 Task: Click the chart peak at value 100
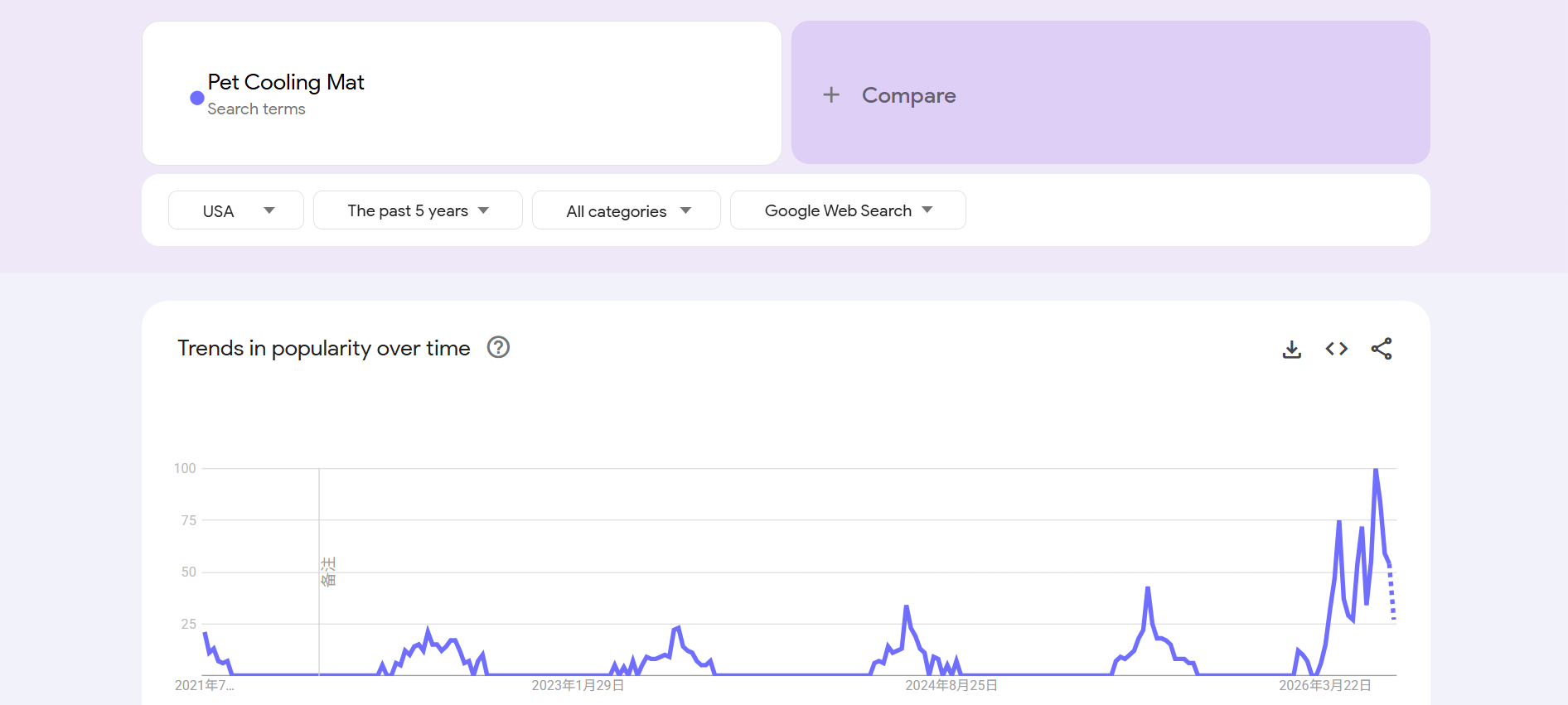pos(1376,470)
